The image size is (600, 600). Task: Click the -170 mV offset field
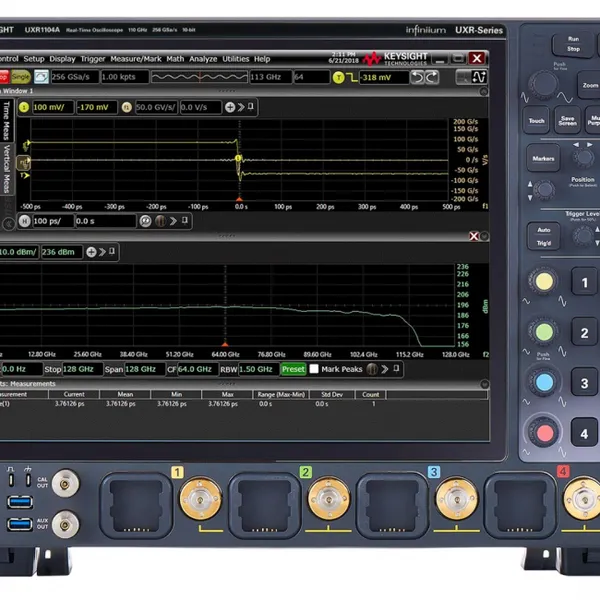[96, 107]
